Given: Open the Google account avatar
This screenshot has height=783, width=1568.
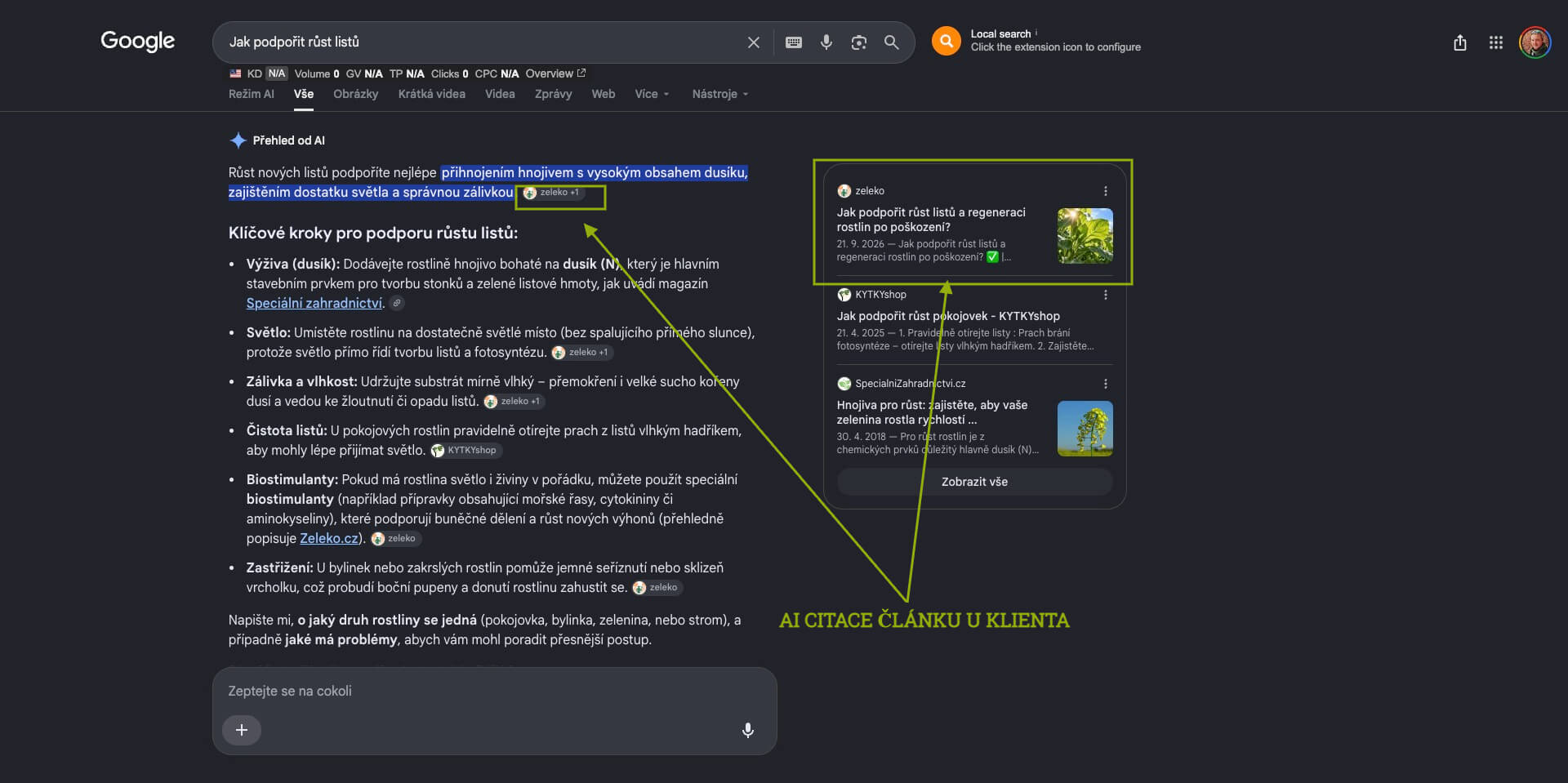Looking at the screenshot, I should tap(1535, 42).
